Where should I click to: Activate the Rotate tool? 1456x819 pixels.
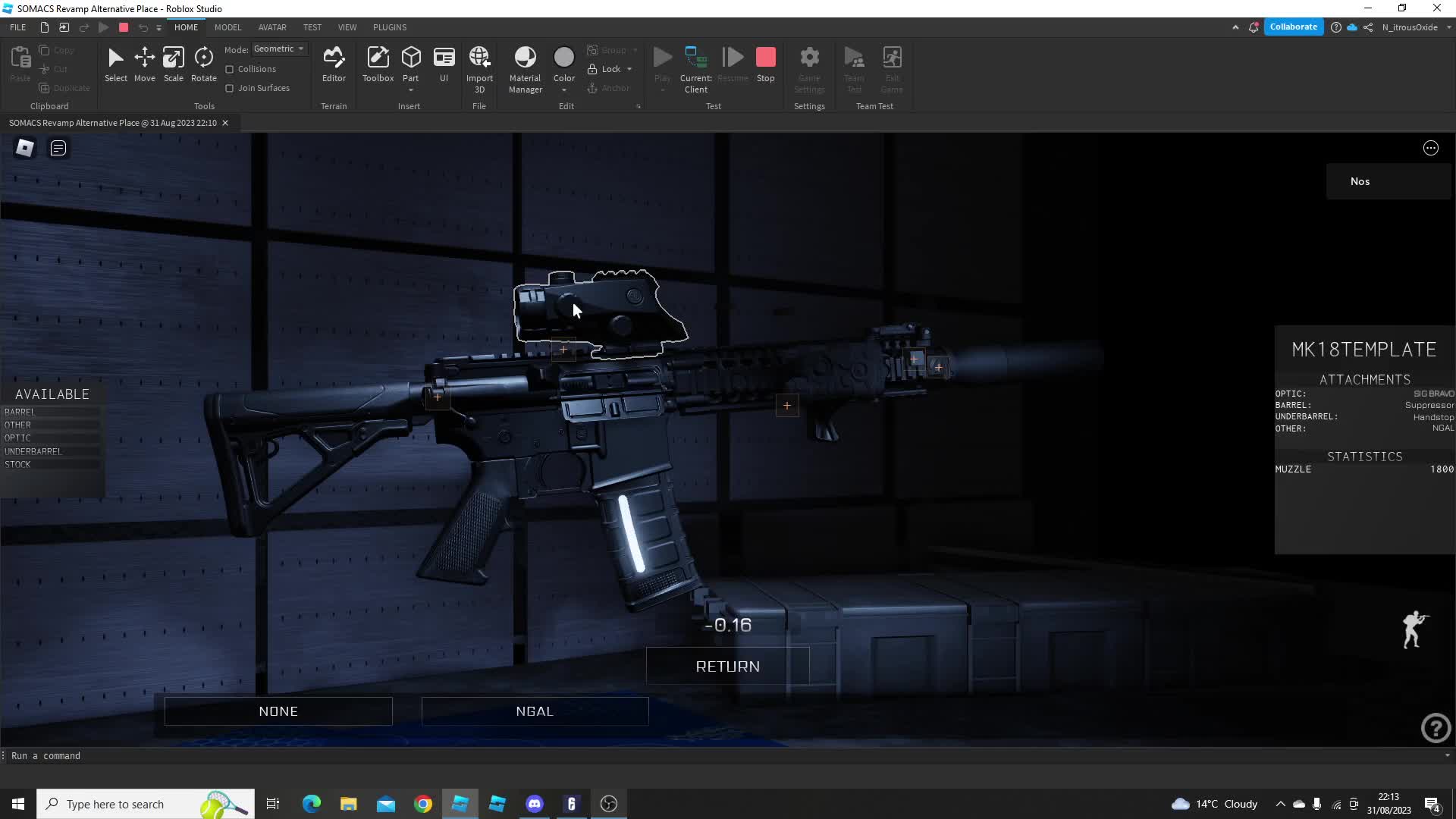pos(203,64)
